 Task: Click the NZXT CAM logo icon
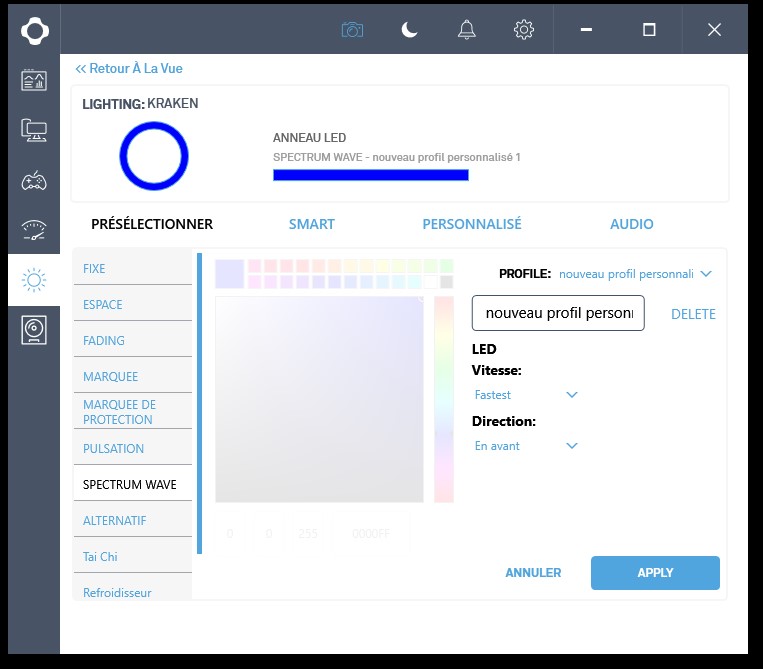tap(35, 31)
